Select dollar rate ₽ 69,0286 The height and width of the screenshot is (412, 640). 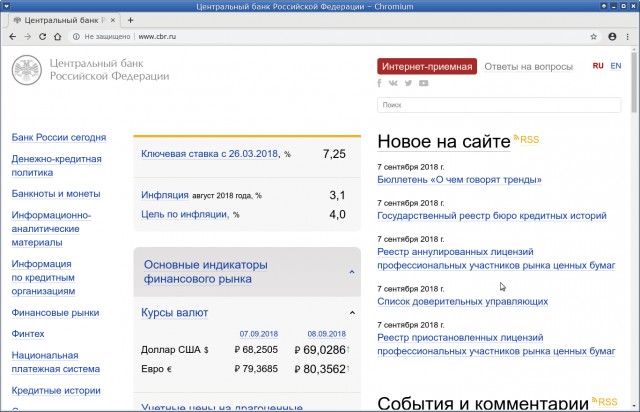pyautogui.click(x=320, y=350)
